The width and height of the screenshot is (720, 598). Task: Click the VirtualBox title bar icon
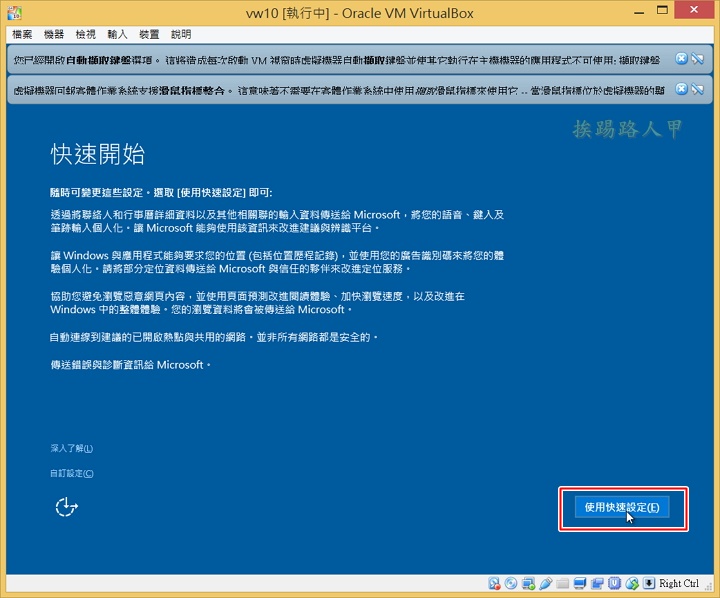click(15, 12)
